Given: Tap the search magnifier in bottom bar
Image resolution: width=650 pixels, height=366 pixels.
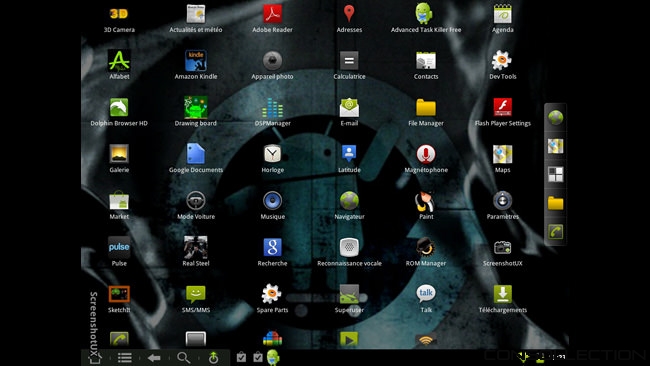Looking at the screenshot, I should tap(184, 357).
